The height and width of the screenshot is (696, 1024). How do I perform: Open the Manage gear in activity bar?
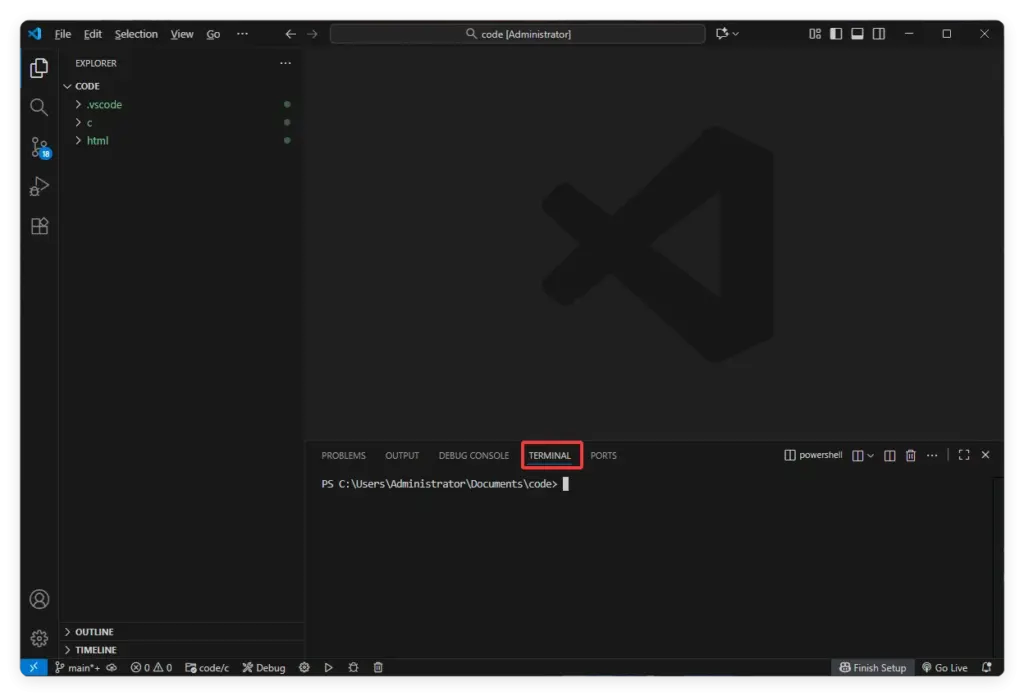(x=39, y=638)
